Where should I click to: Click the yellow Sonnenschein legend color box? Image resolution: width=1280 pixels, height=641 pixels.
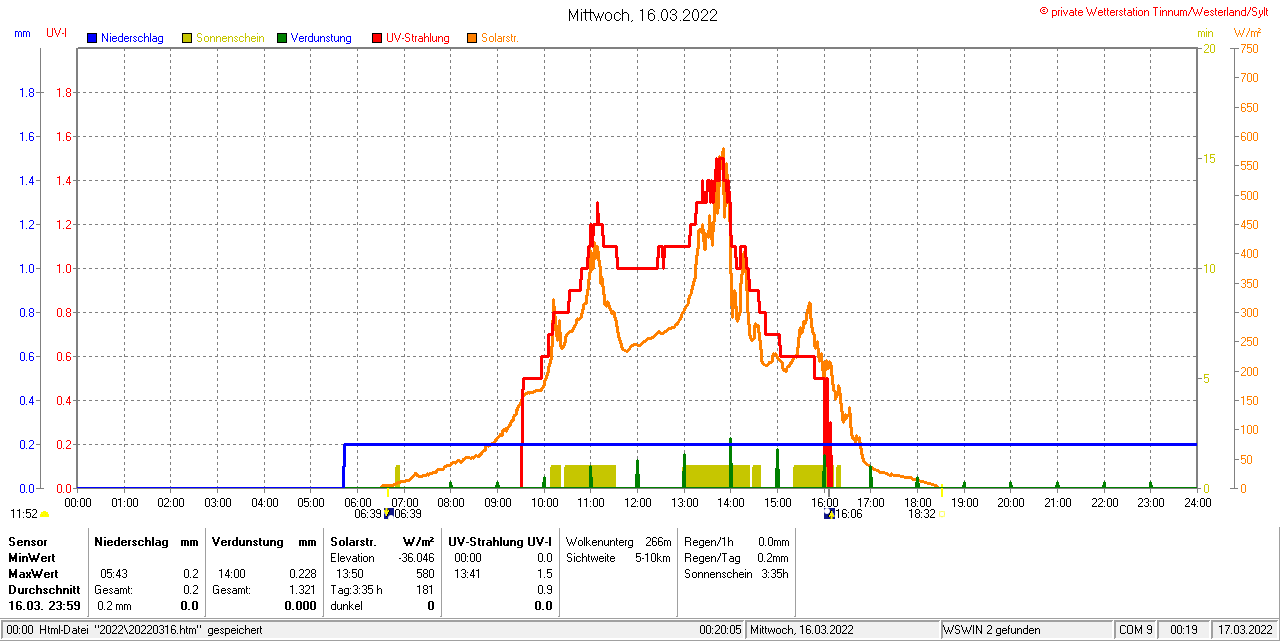[x=187, y=38]
